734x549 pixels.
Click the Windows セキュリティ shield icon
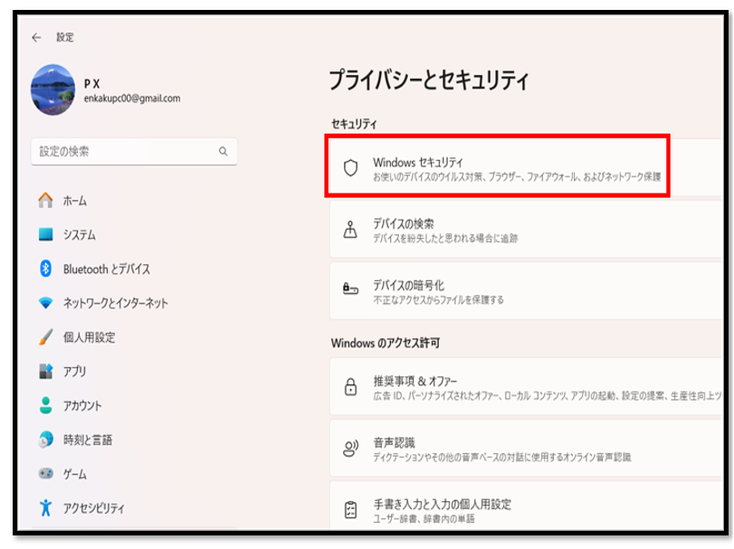(x=351, y=168)
